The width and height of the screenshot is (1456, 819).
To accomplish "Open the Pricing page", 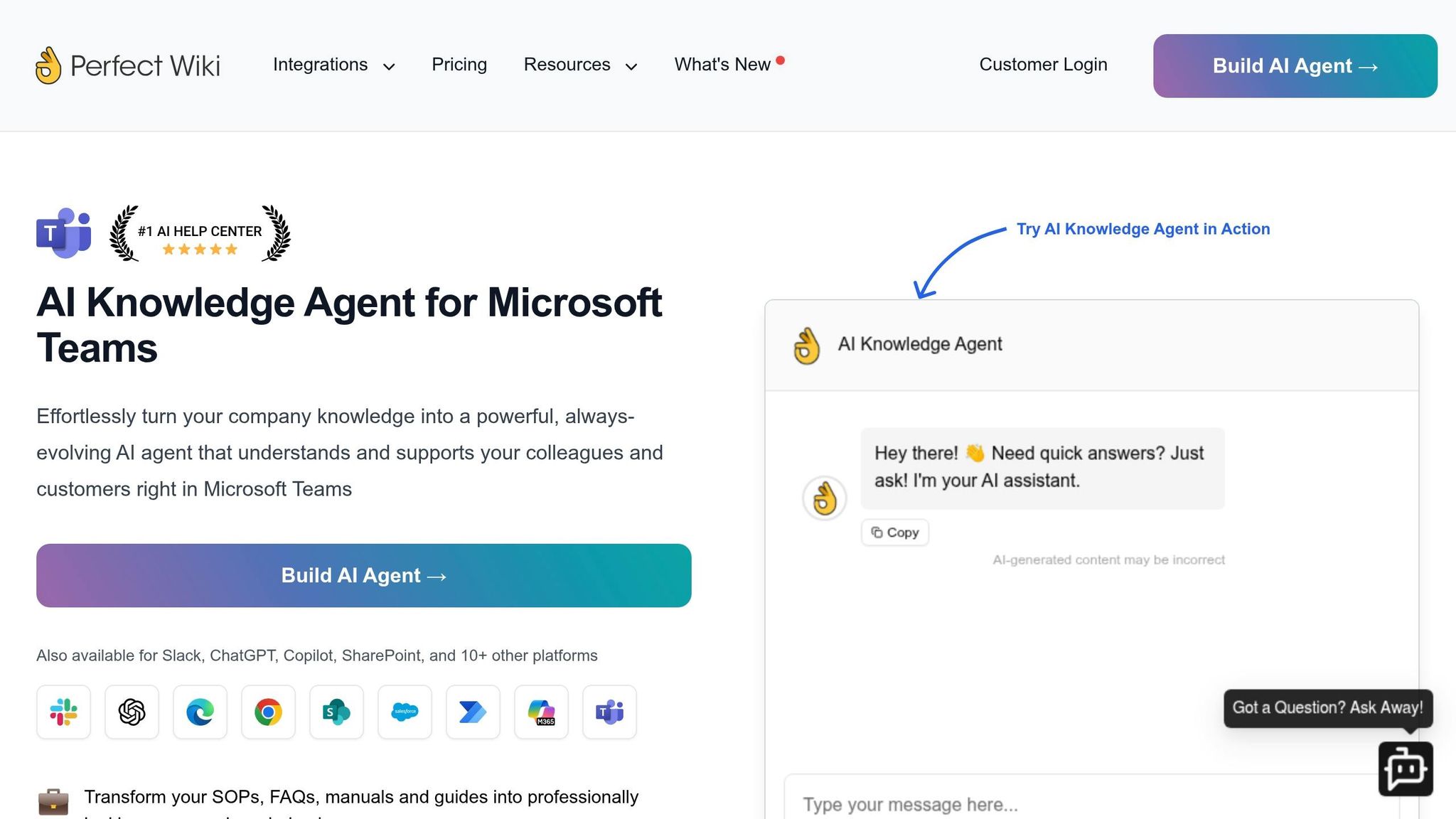I will click(459, 65).
